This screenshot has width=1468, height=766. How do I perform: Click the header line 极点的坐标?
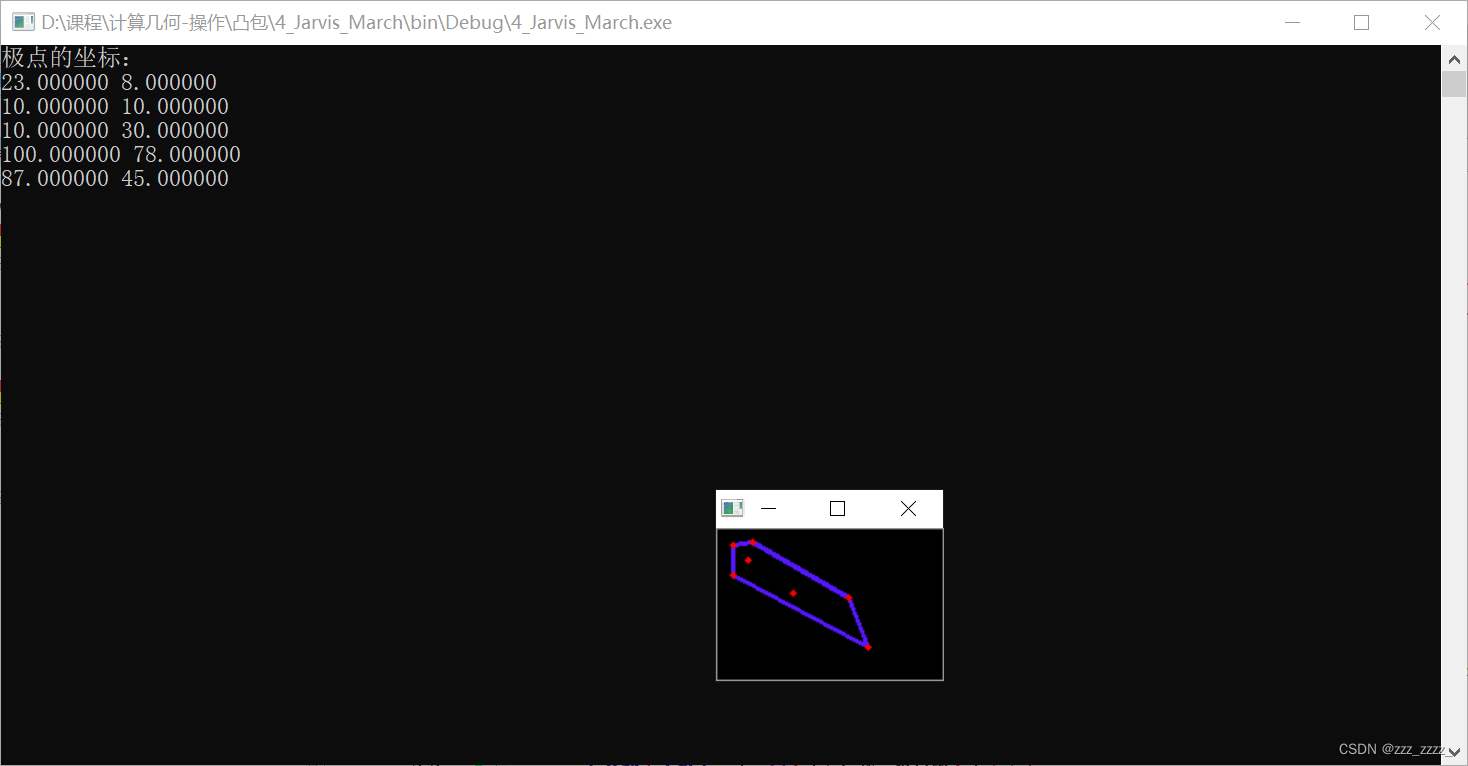coord(66,58)
